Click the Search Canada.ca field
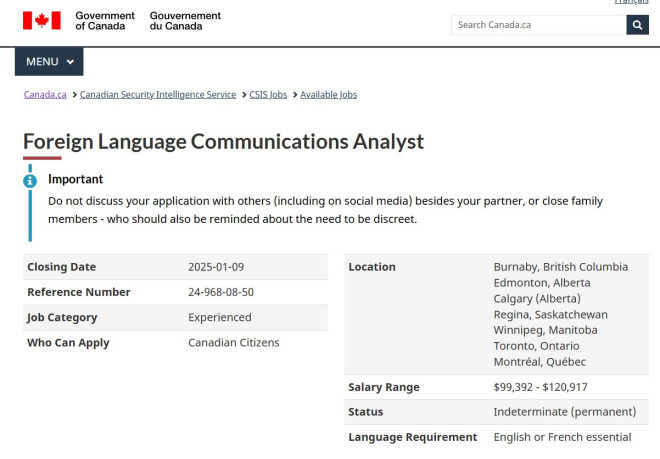The height and width of the screenshot is (459, 660). pyautogui.click(x=539, y=25)
